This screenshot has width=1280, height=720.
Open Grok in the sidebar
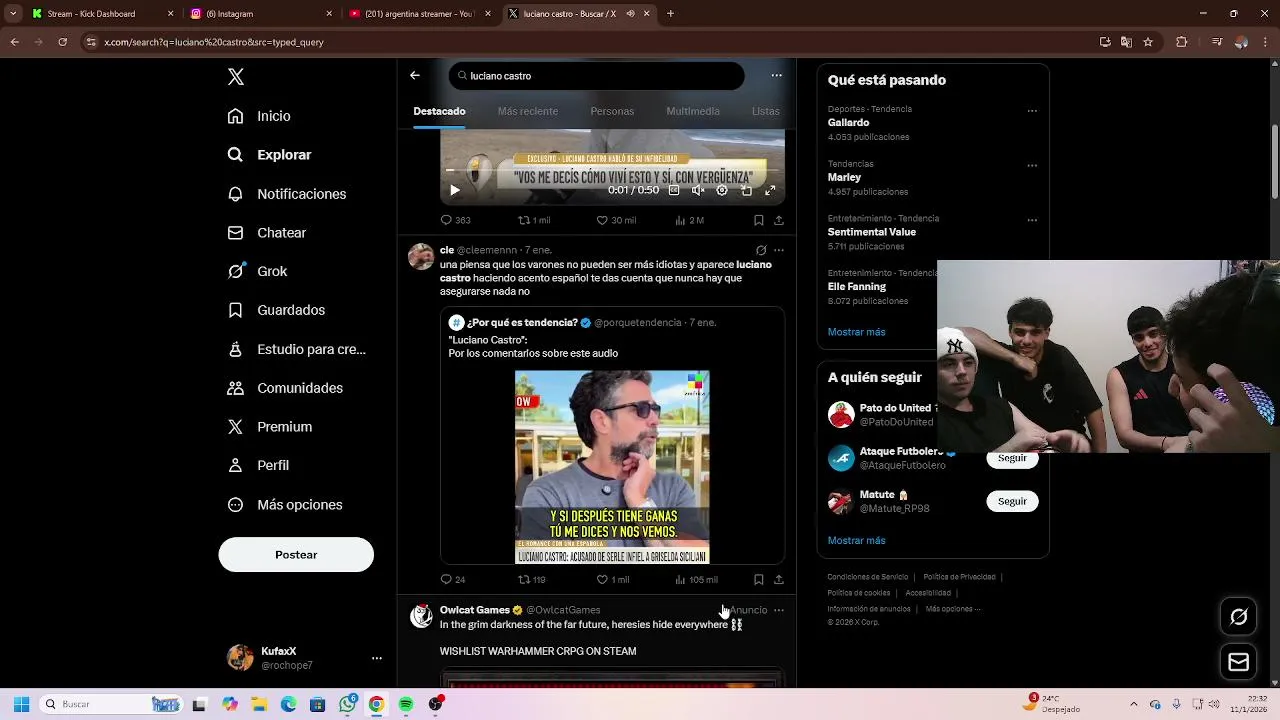coord(257,271)
